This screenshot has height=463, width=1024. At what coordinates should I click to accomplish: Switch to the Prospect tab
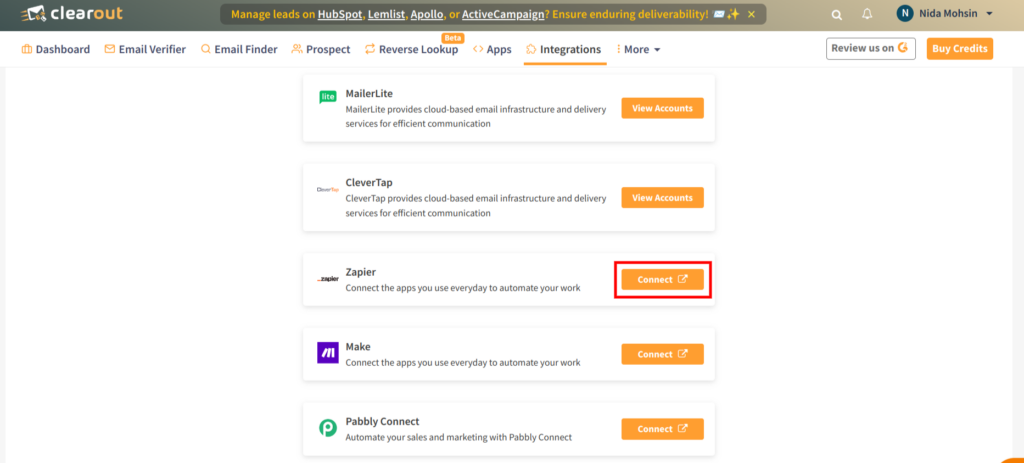[x=321, y=49]
